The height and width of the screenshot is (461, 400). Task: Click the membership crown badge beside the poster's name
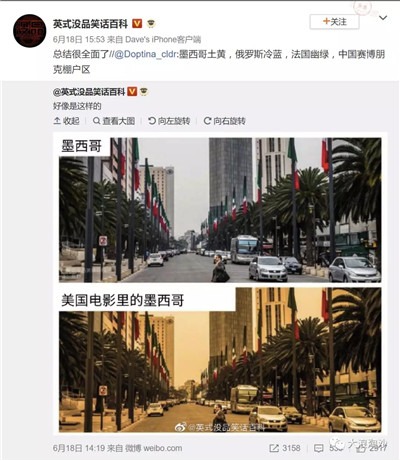point(151,24)
